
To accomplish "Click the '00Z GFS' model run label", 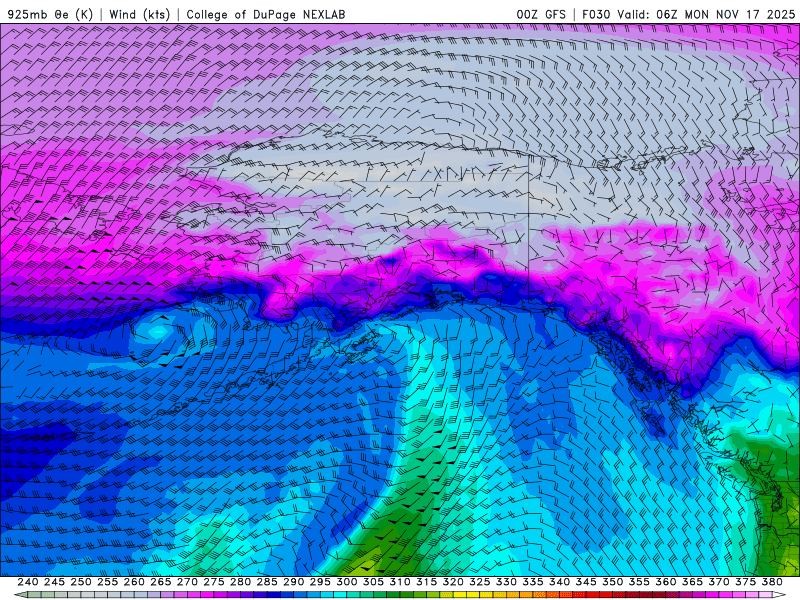I will tap(541, 14).
